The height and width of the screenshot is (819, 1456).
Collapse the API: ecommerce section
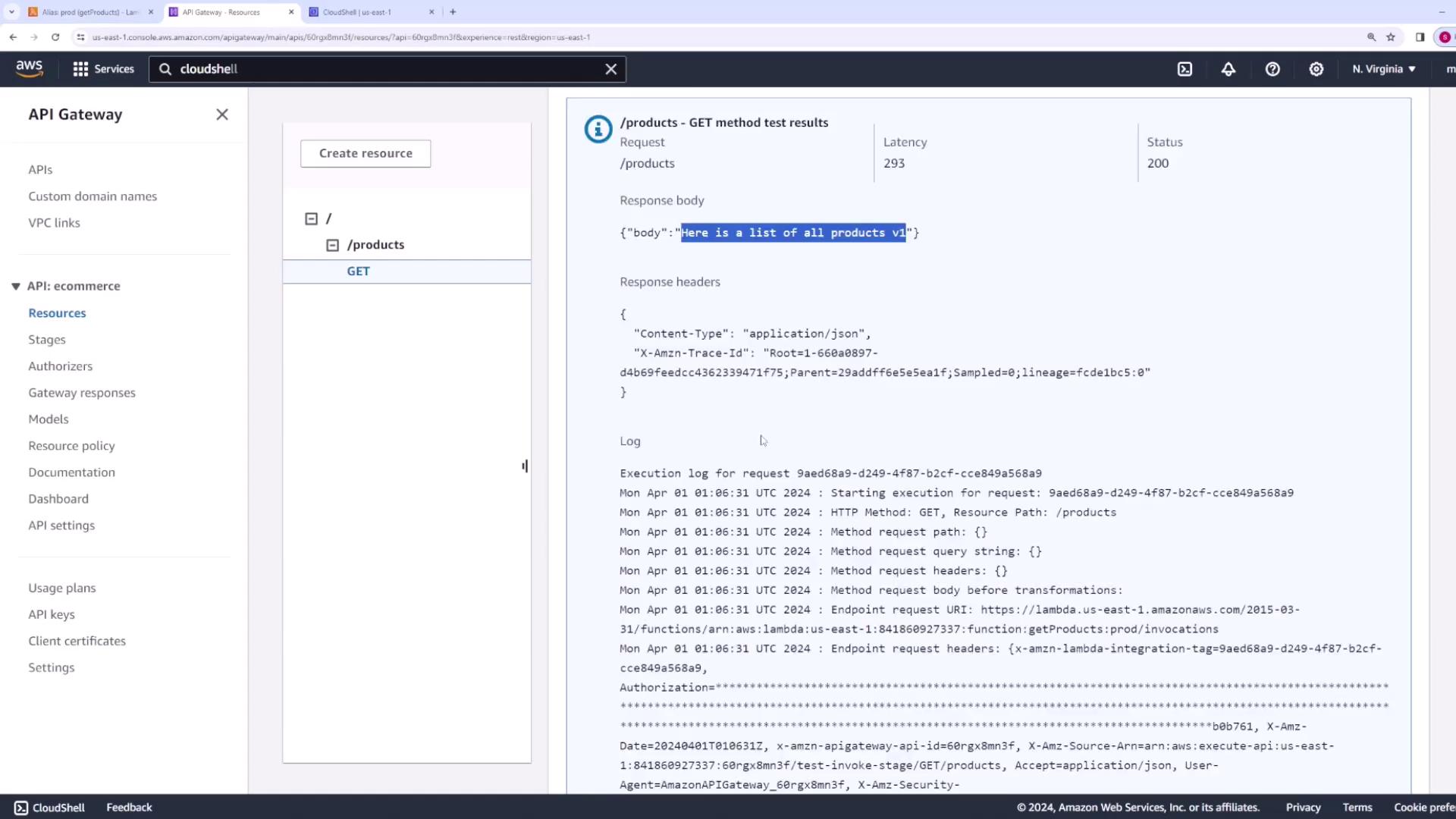click(15, 286)
